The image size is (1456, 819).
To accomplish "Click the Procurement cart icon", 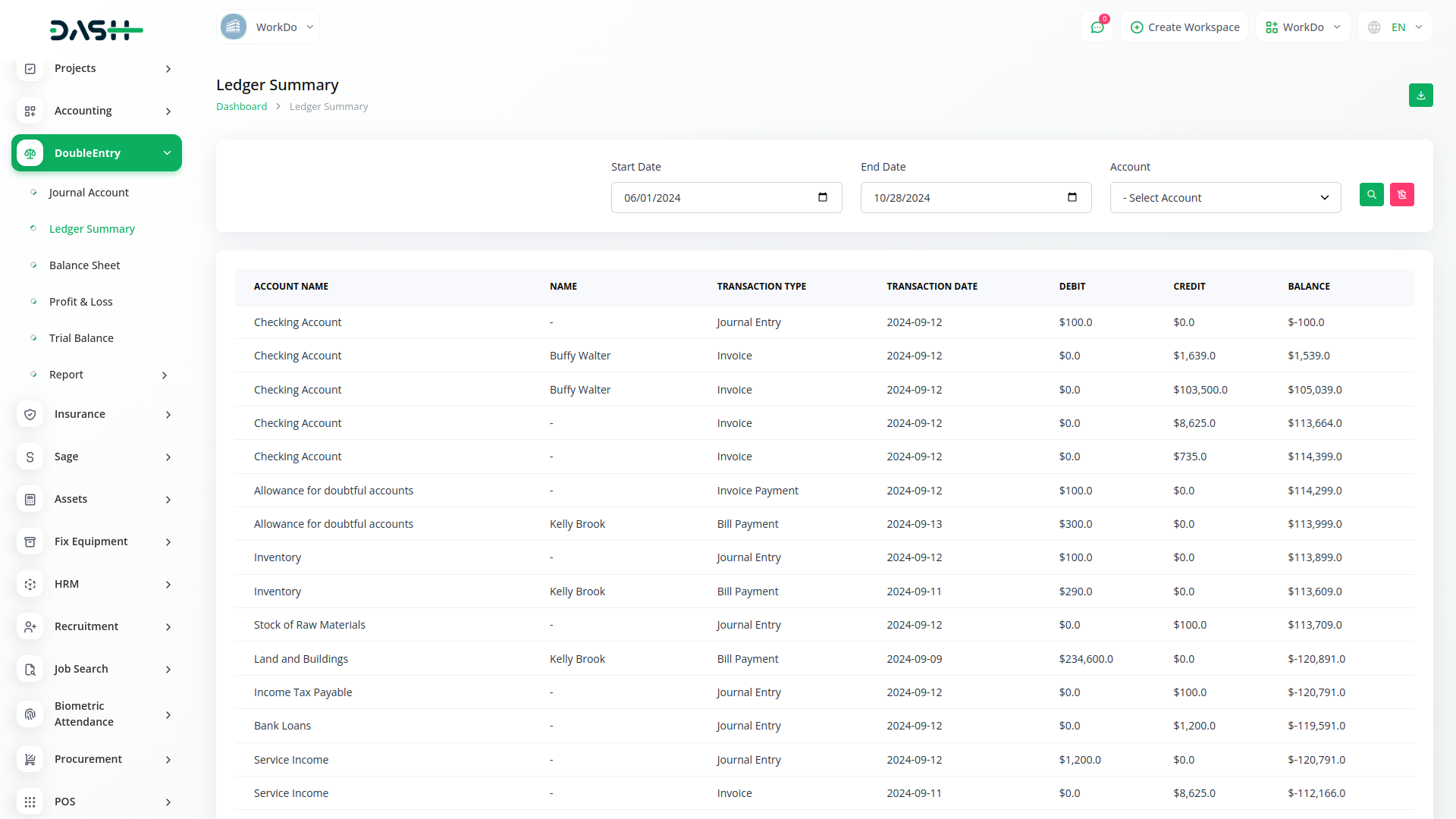I will (30, 759).
